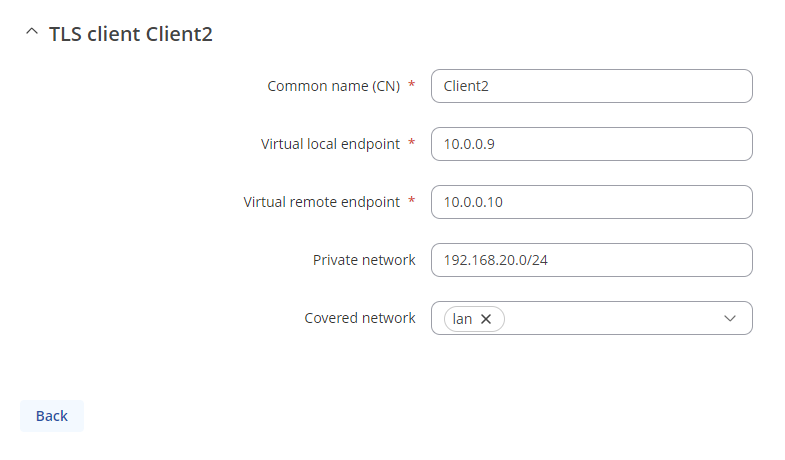This screenshot has width=785, height=460.
Task: Click the TLS client Client2 heading
Action: click(x=131, y=34)
